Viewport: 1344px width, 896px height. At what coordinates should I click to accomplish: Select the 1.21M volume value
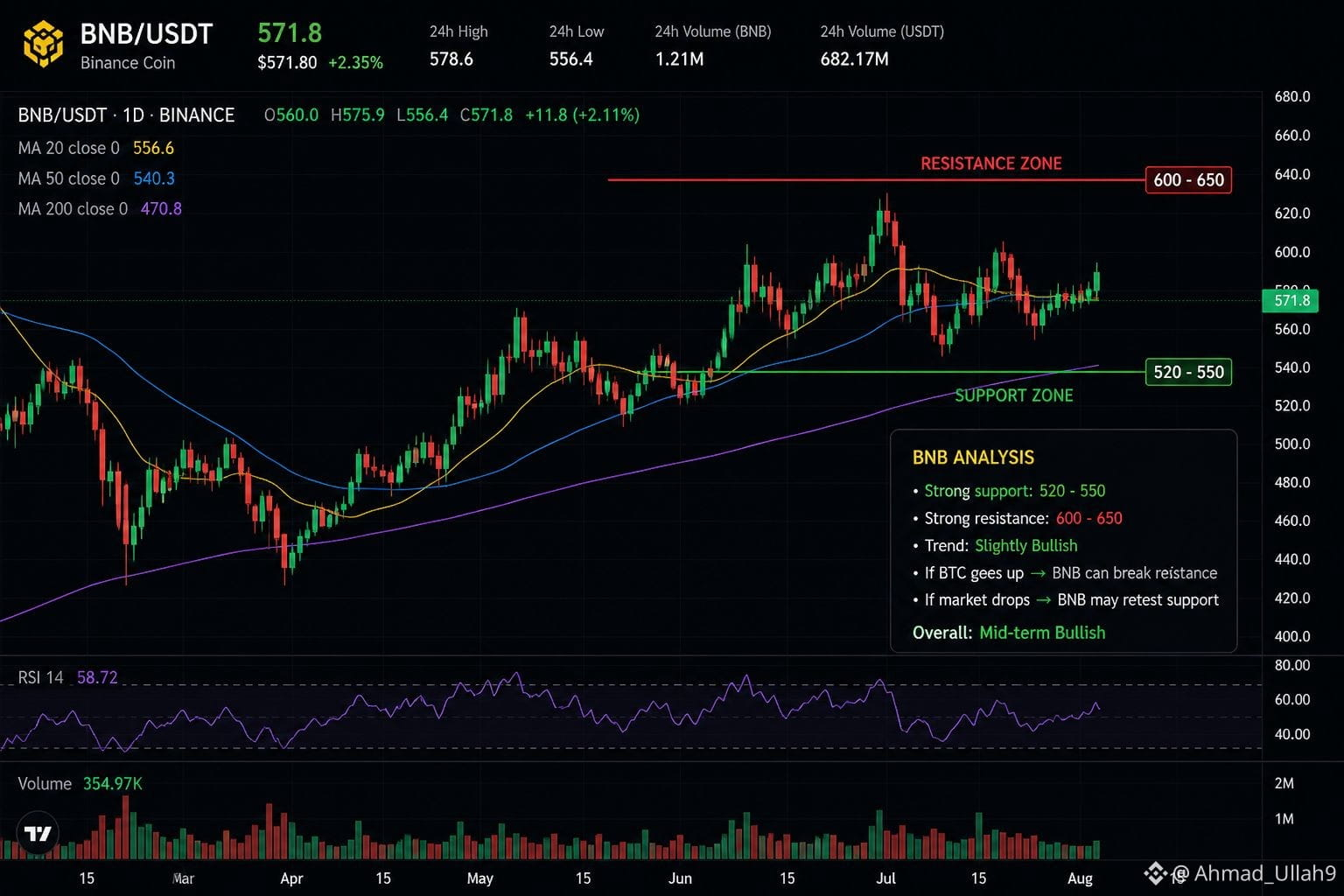pyautogui.click(x=680, y=59)
